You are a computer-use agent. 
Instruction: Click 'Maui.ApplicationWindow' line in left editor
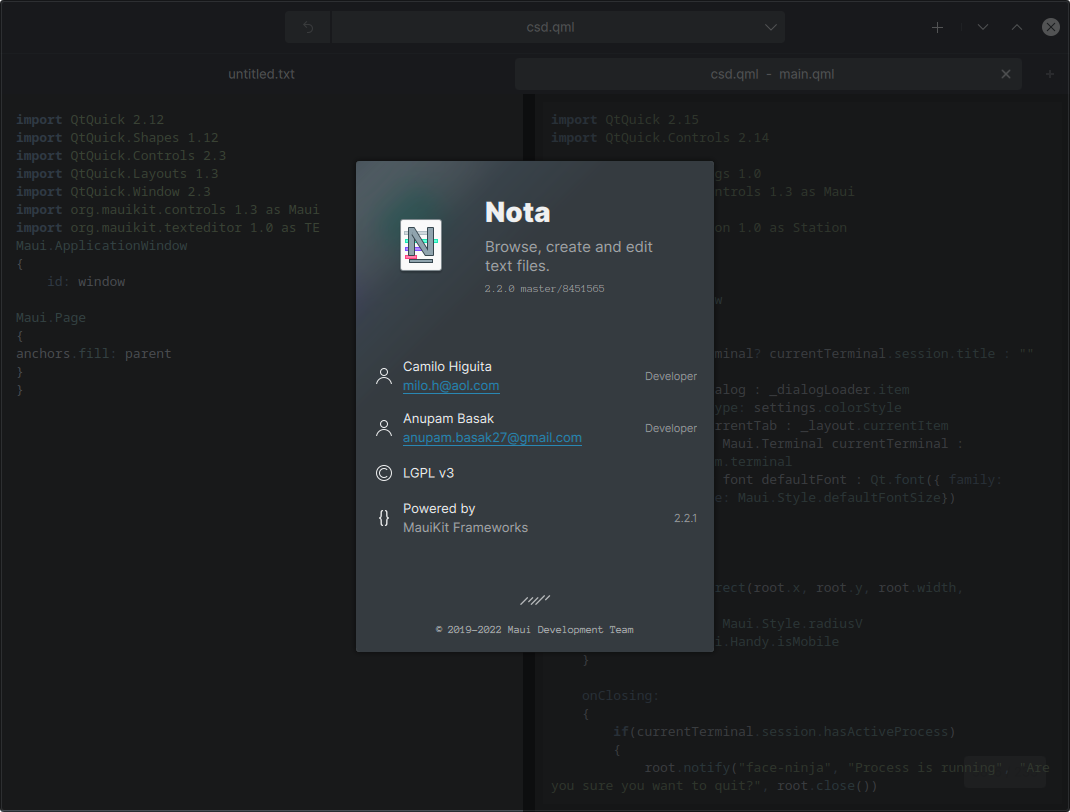click(102, 246)
